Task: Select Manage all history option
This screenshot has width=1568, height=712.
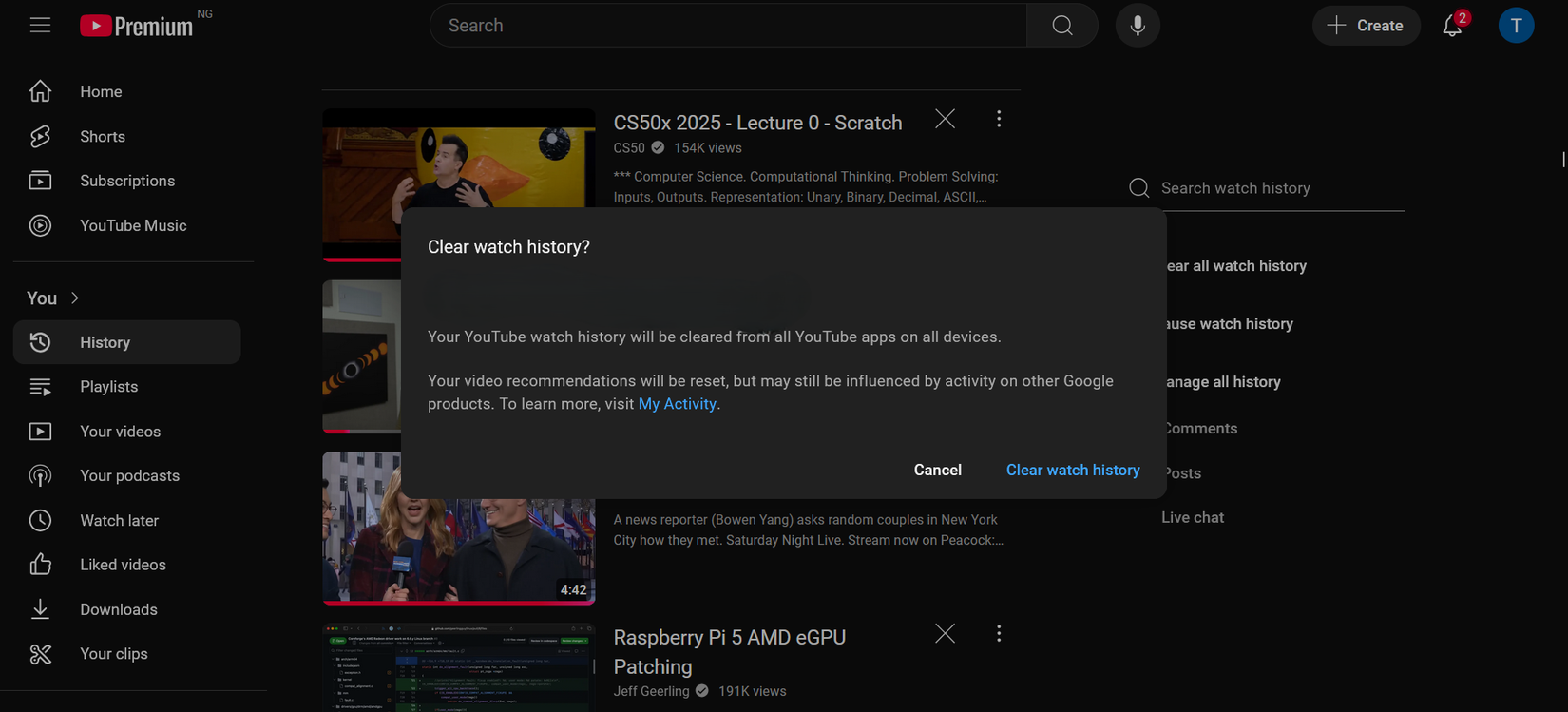Action: (1224, 382)
